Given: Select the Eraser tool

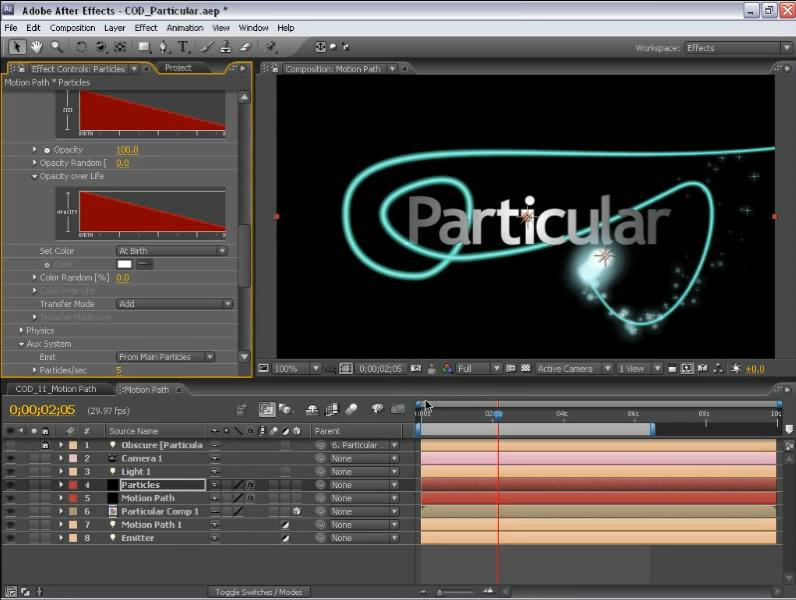Looking at the screenshot, I should pos(245,47).
